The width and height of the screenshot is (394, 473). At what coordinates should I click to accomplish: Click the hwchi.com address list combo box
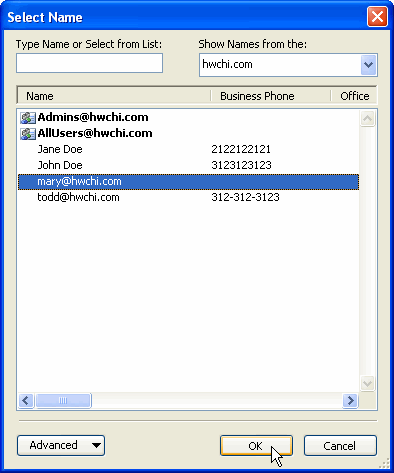tap(288, 65)
